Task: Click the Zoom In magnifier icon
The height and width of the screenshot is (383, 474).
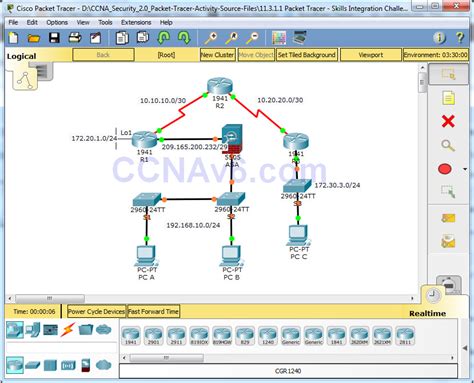Action: coord(211,38)
